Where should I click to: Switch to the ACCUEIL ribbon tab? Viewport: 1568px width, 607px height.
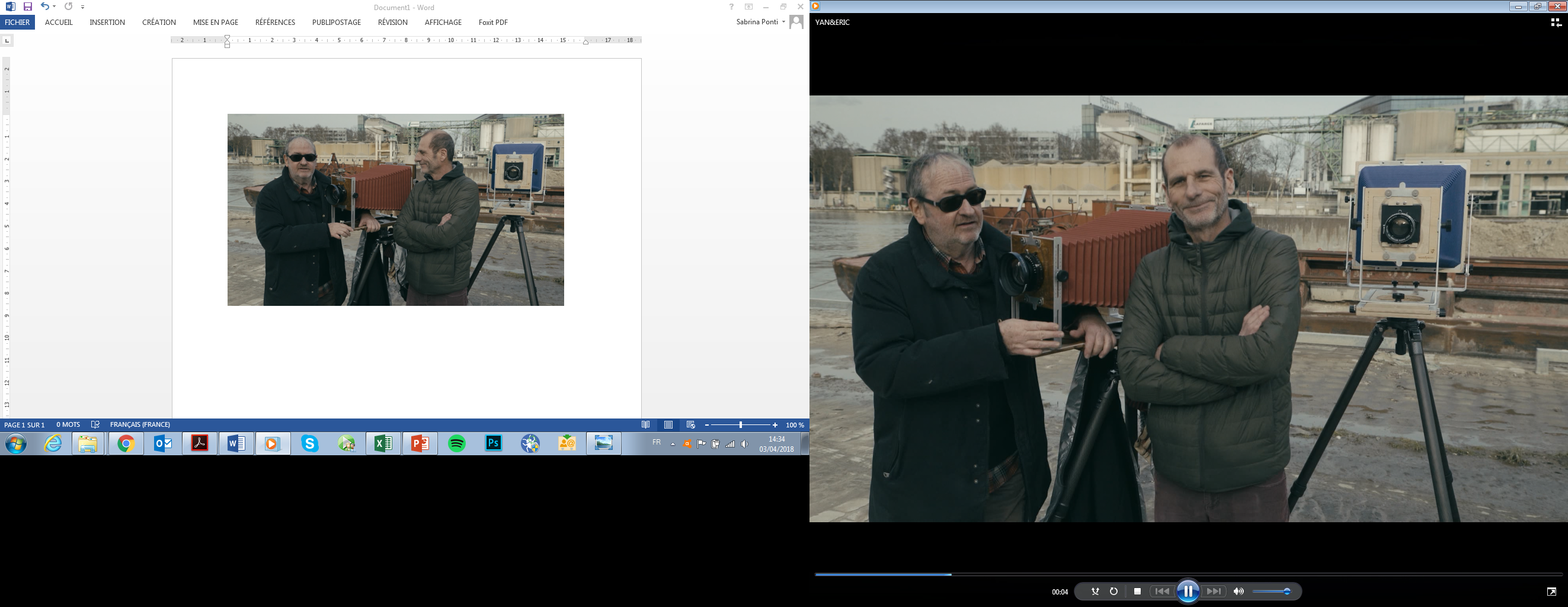59,22
